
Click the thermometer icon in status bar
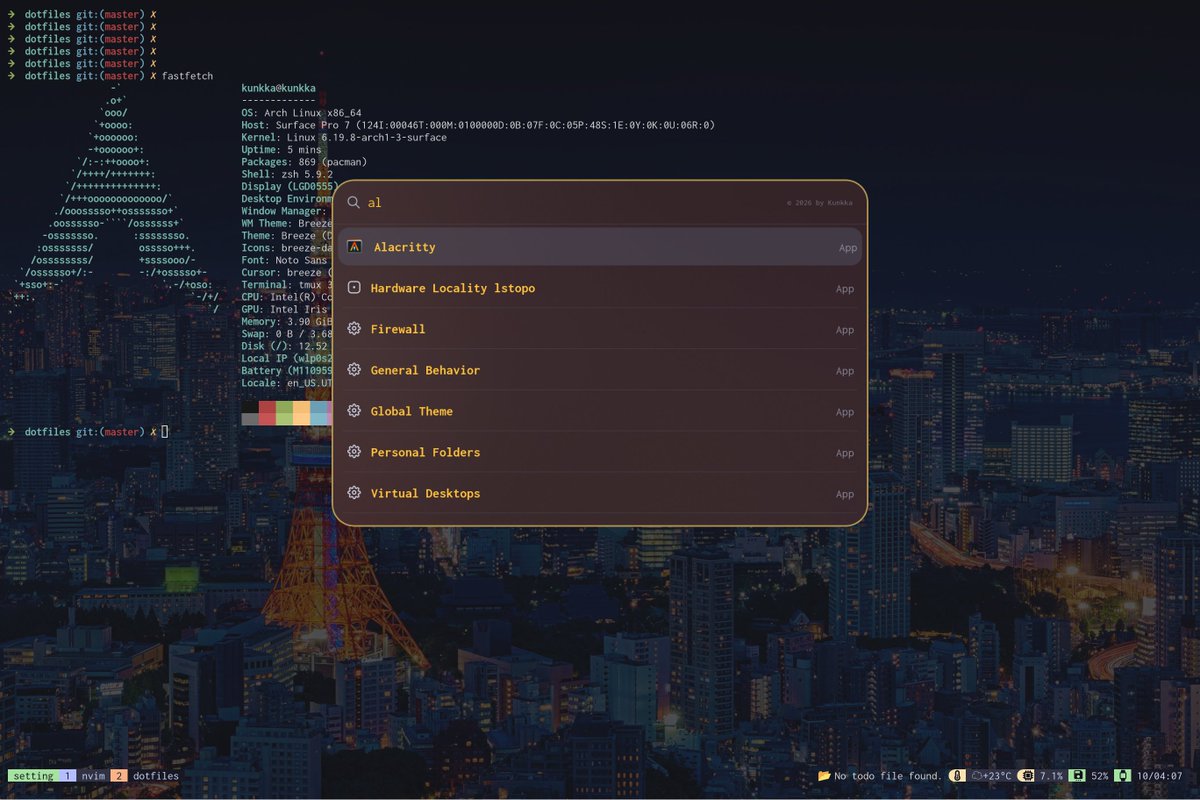pos(958,776)
